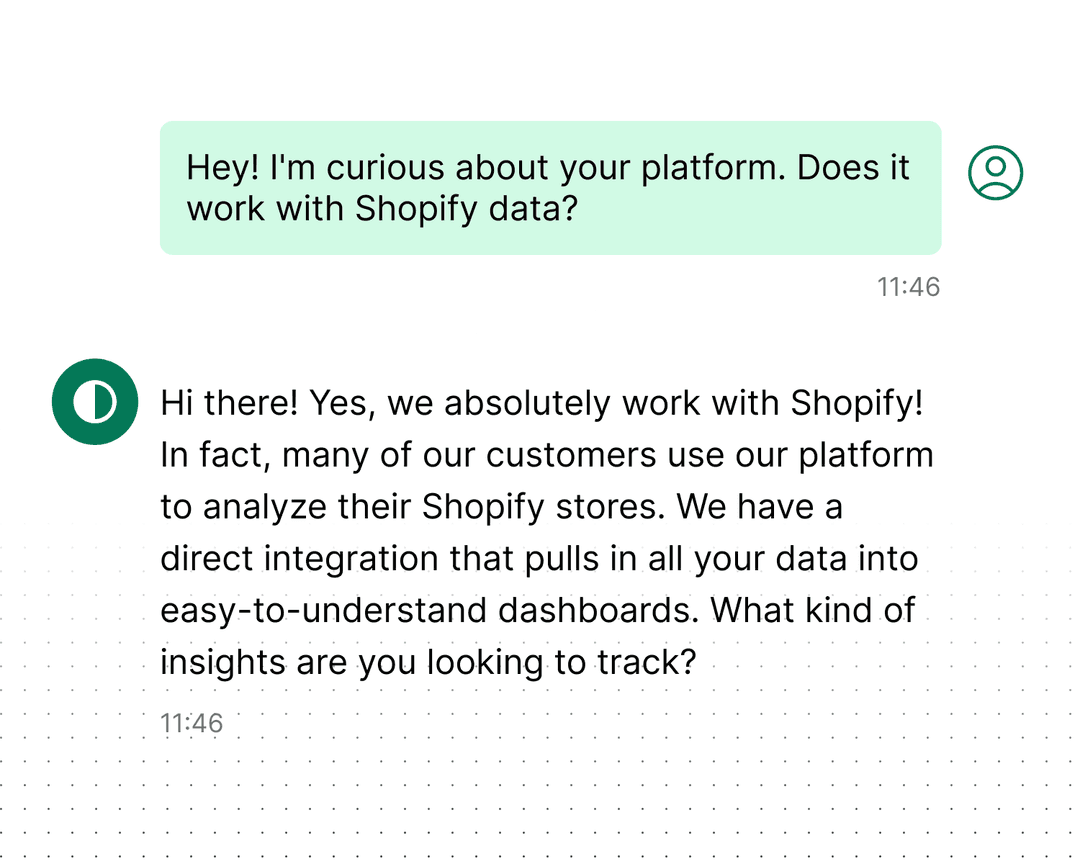
Task: Click "We have a" in bot message
Action: (x=759, y=507)
